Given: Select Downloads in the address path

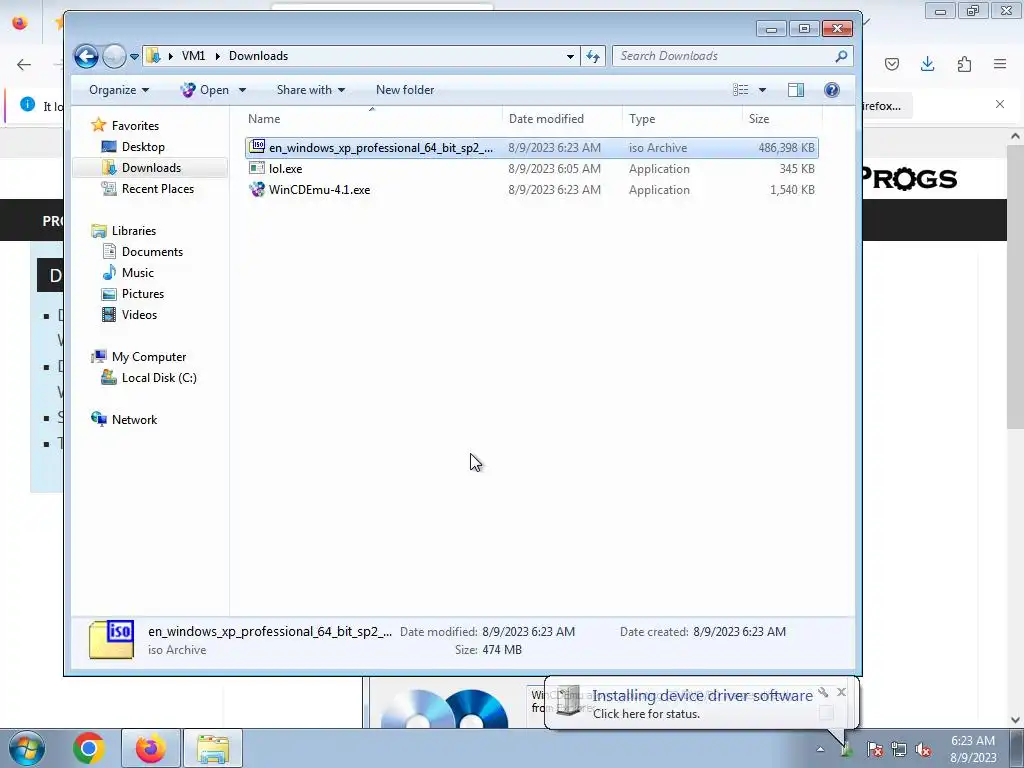Looking at the screenshot, I should point(258,56).
